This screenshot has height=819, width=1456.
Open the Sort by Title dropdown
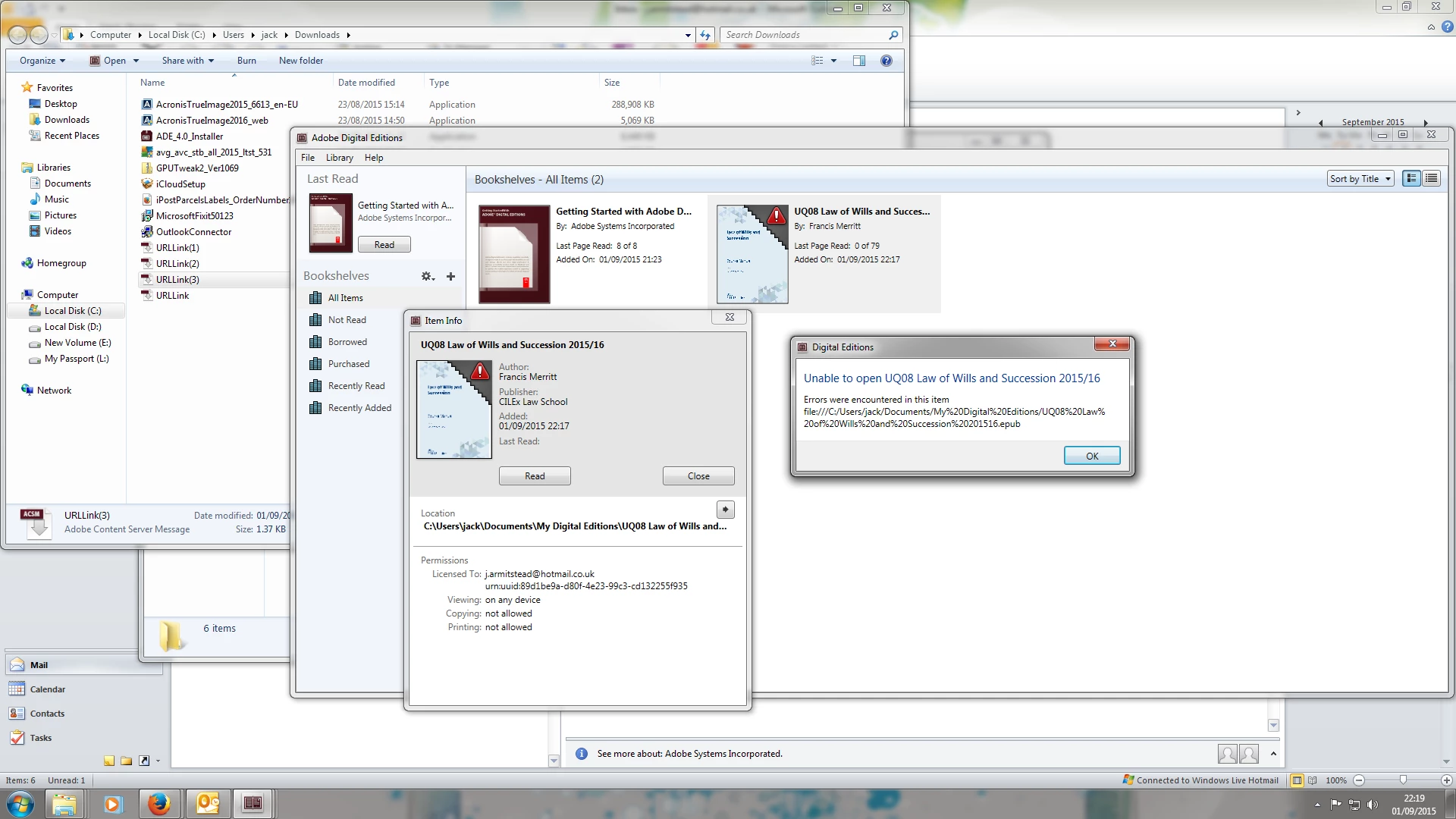(x=1360, y=179)
